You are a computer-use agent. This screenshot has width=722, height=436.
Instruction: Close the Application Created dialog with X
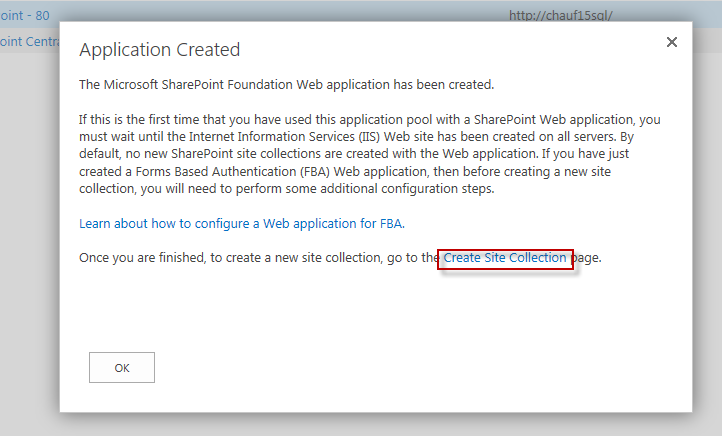(672, 42)
